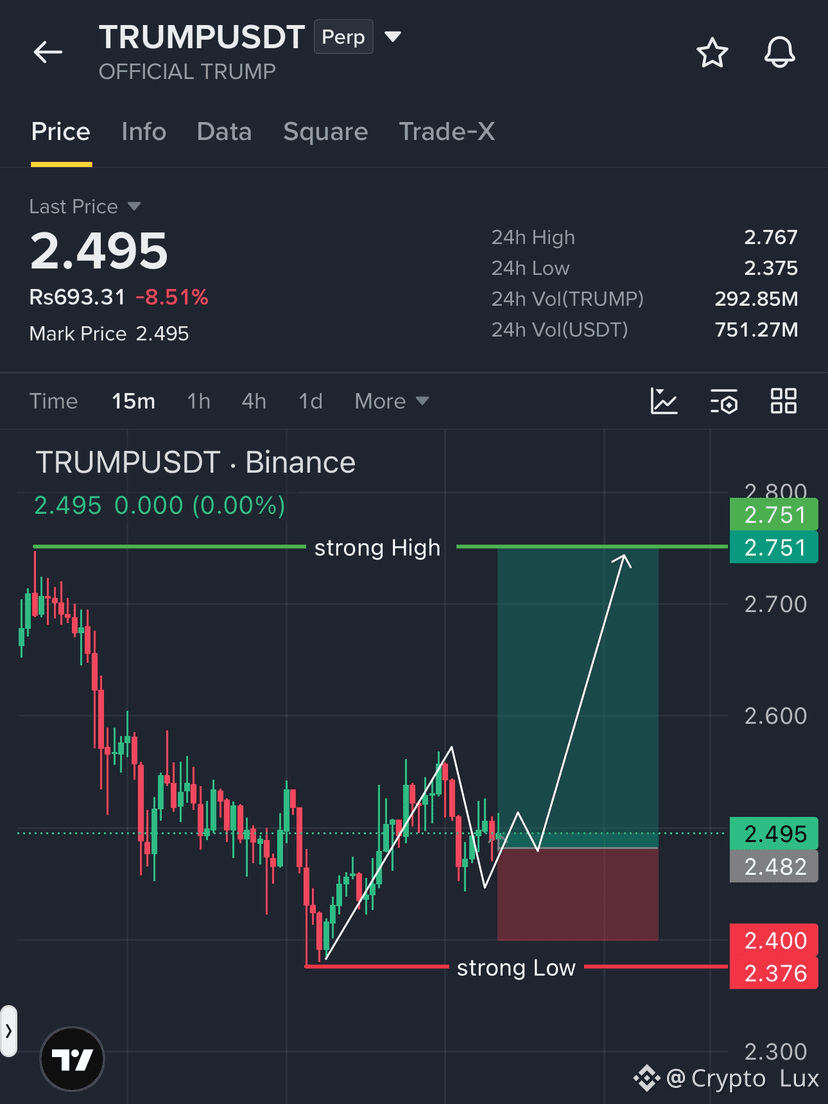Switch to the Price tab
828x1104 pixels.
[x=61, y=132]
